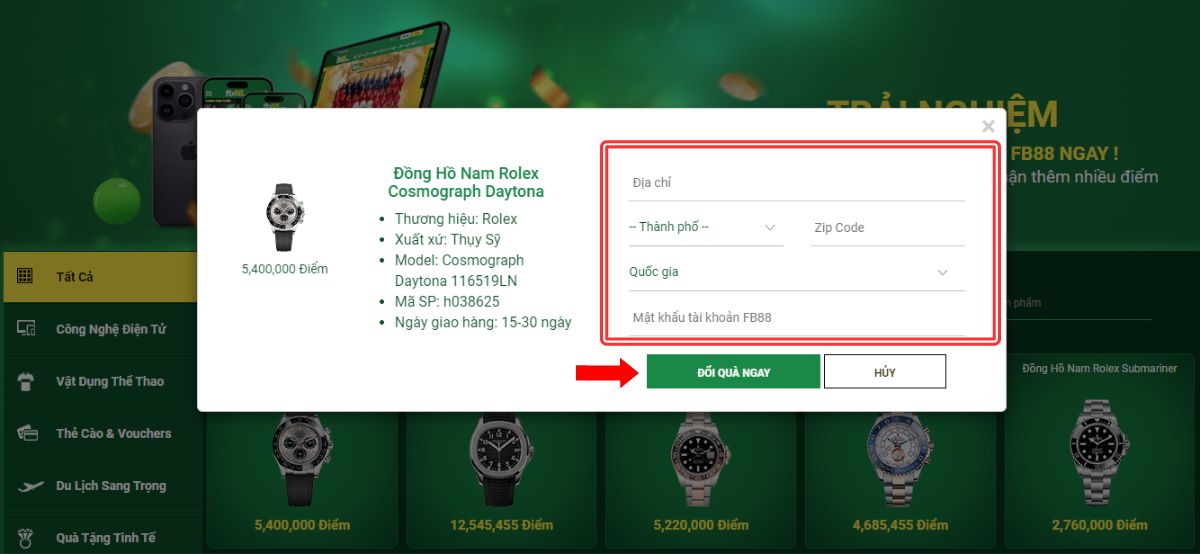Click the Rolex Daytona watch thumbnail in the dialog
The image size is (1200, 554).
tap(284, 217)
